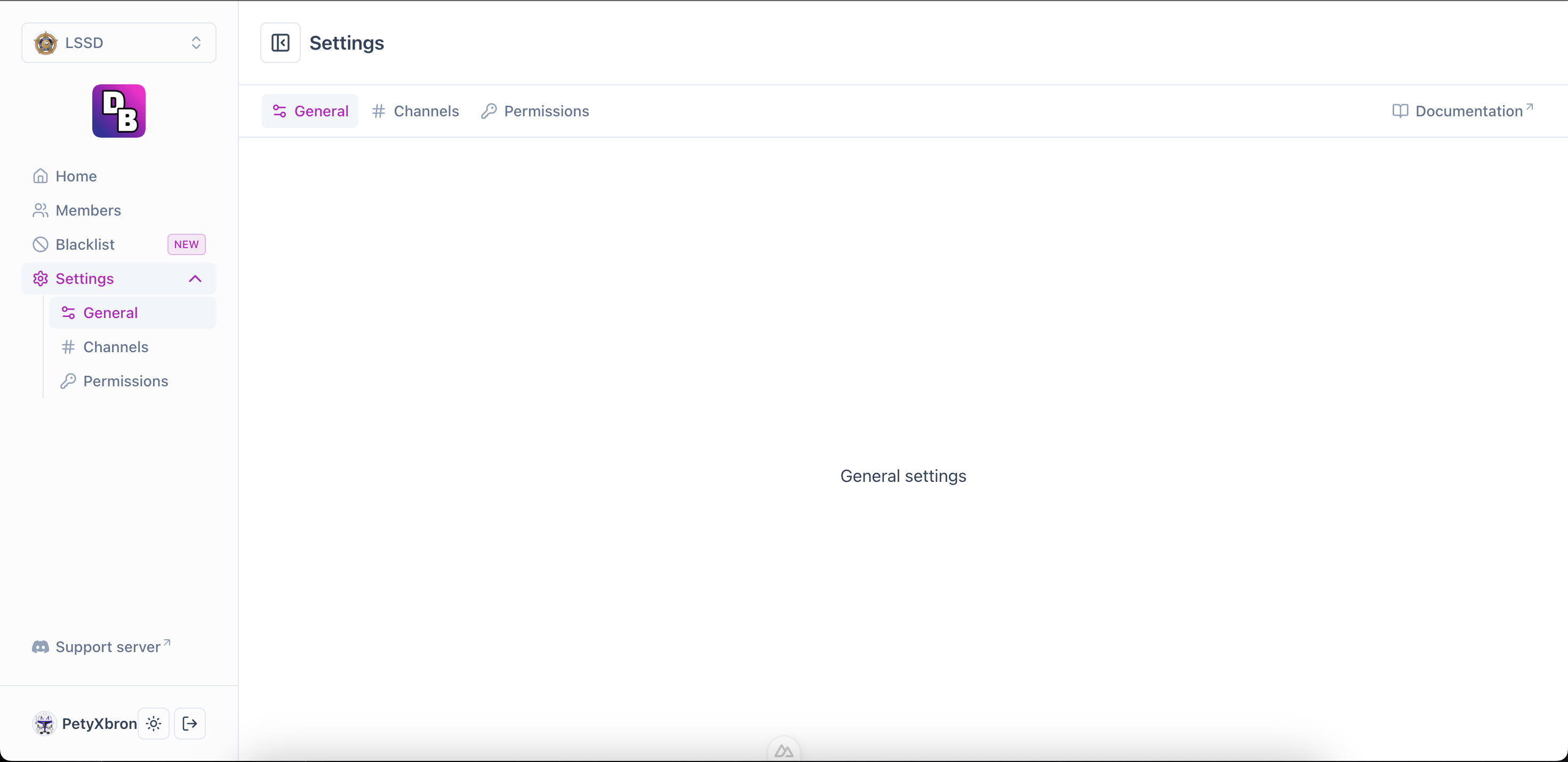1568x762 pixels.
Task: Open the Documentation link
Action: [x=1463, y=111]
